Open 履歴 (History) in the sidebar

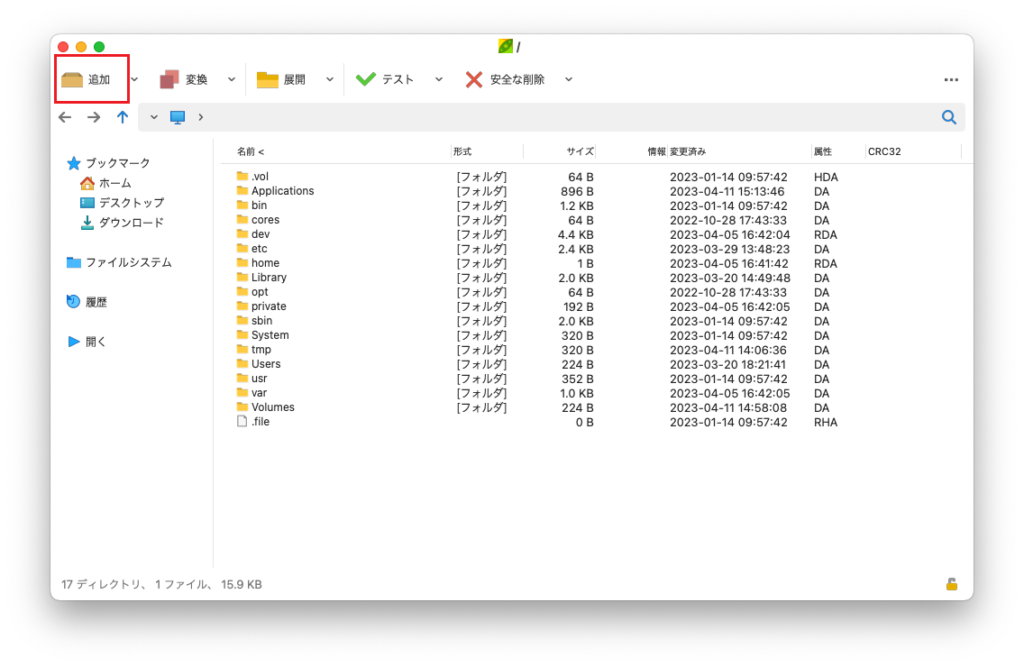(x=87, y=302)
